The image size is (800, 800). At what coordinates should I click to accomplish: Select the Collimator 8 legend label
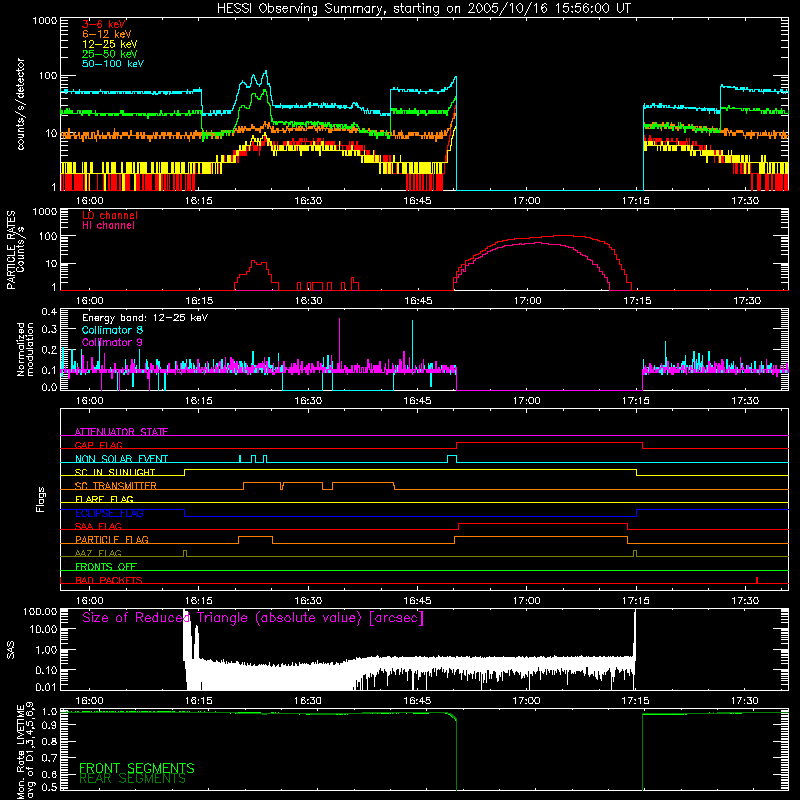[x=112, y=330]
